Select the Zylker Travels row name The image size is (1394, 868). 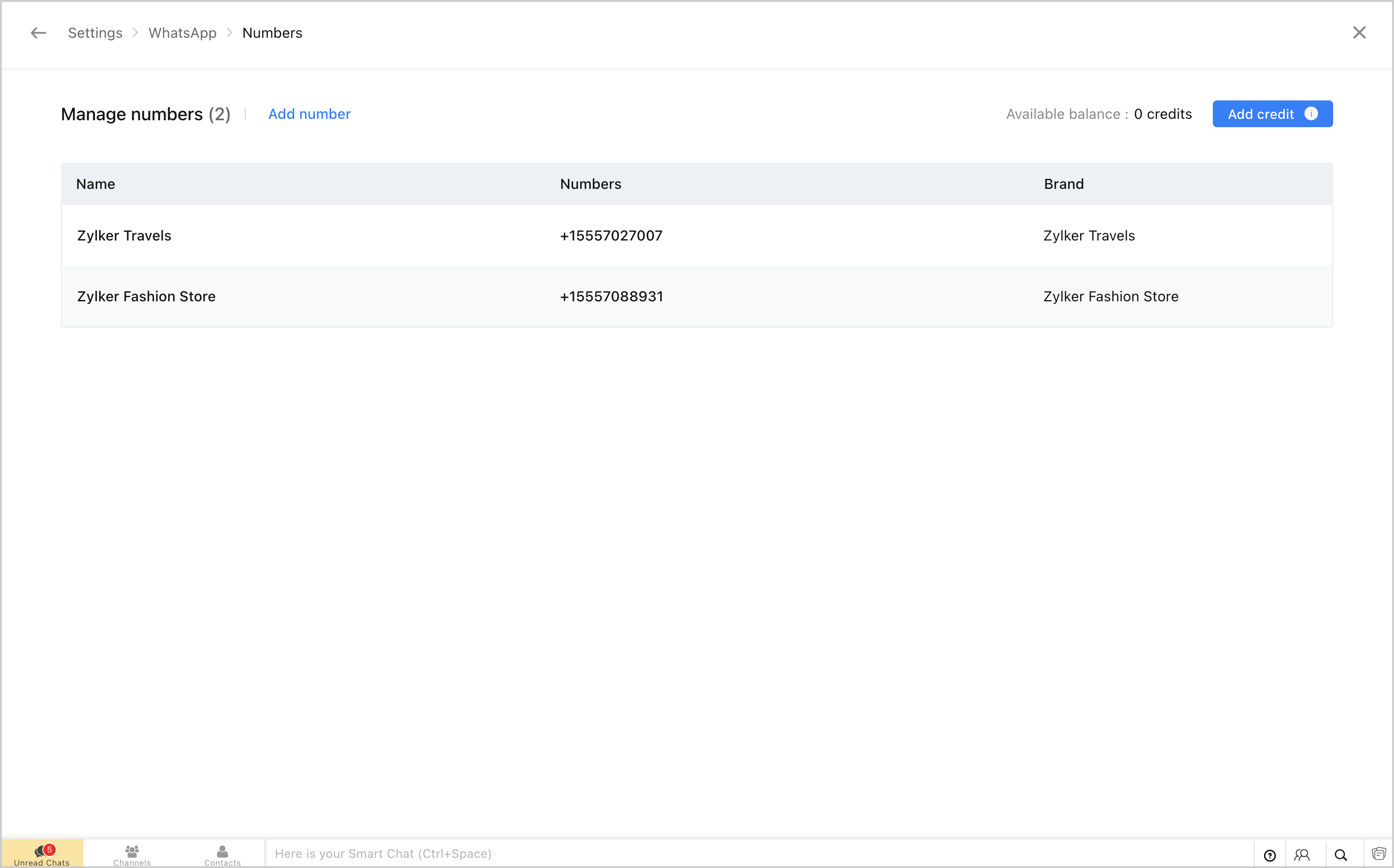tap(124, 236)
